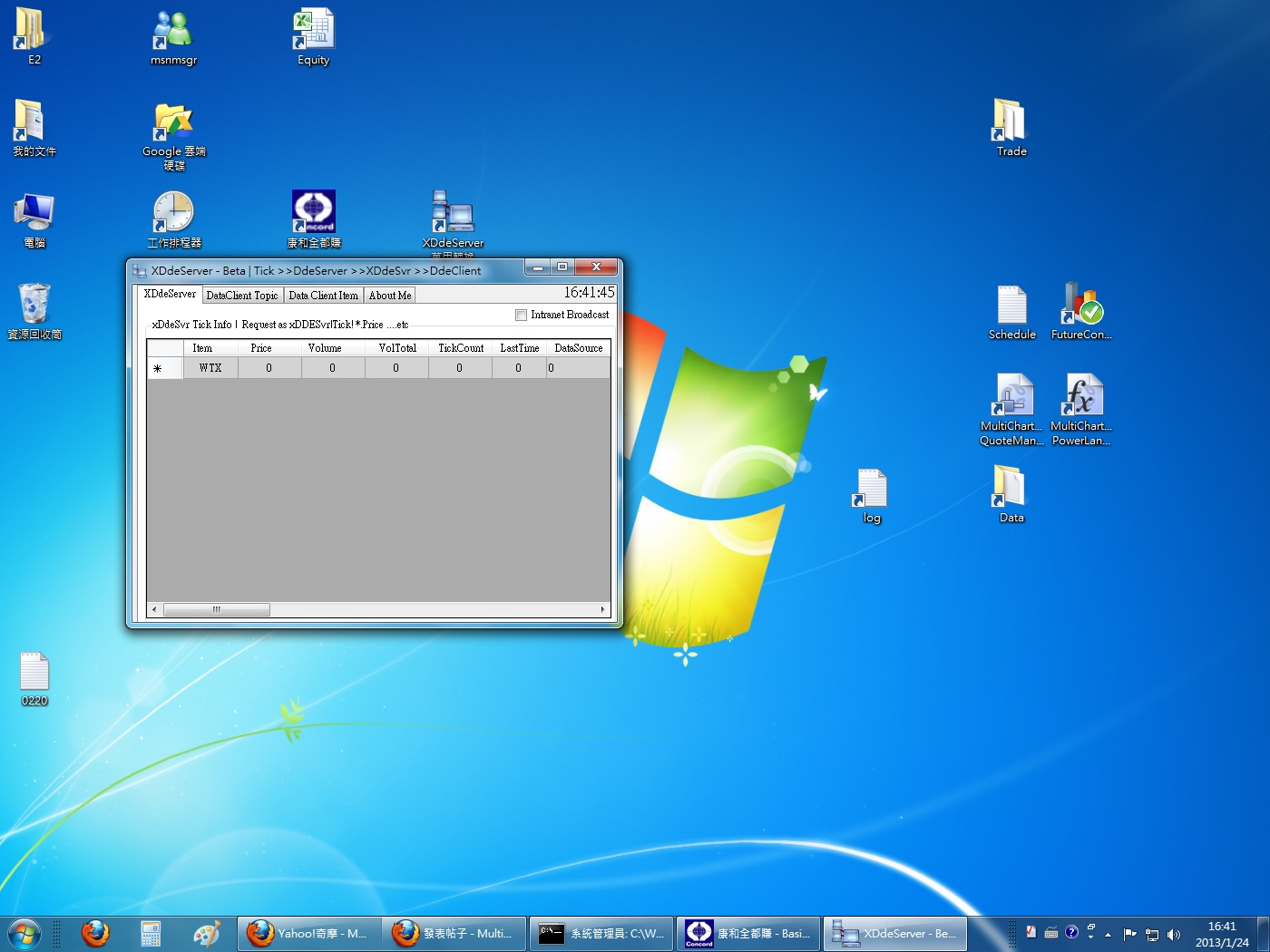The image size is (1270, 952).
Task: Open the Schedule file icon
Action: (1011, 311)
